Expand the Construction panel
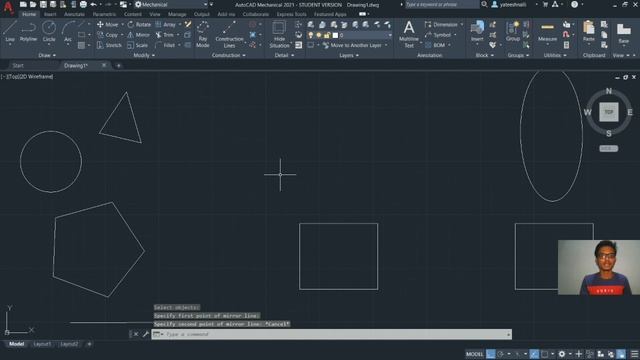Screen dimensions: 640x360 [229, 55]
